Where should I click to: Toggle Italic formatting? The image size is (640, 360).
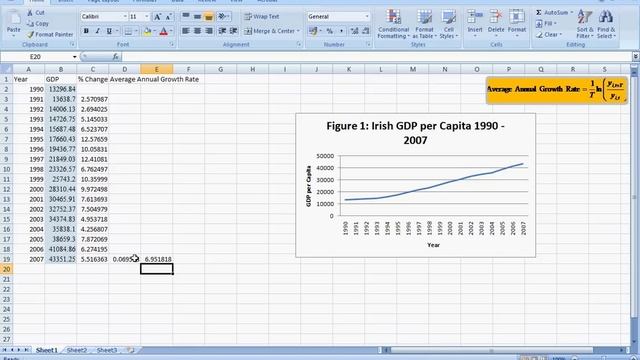click(x=97, y=31)
